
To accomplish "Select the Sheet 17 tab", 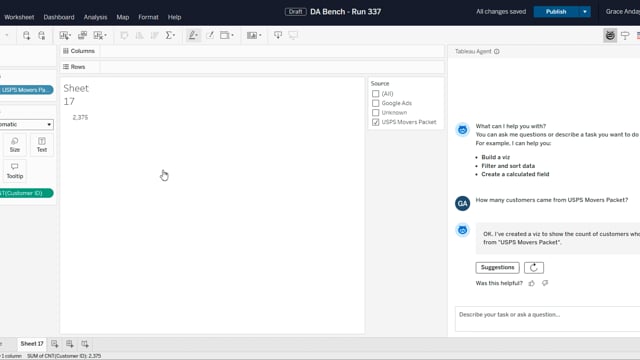I will (x=32, y=344).
